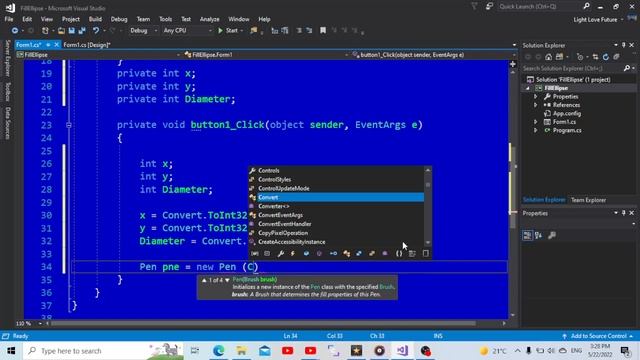
Task: Click the Windows Start button
Action: [x=11, y=351]
